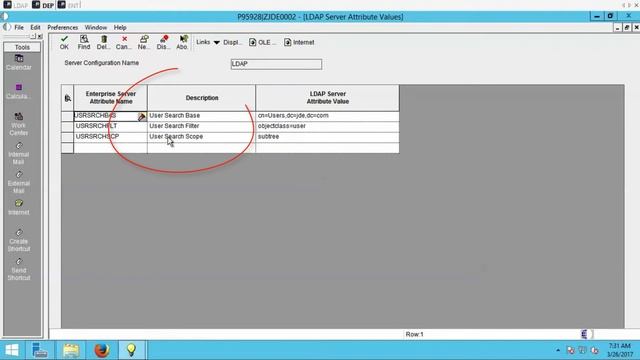Click the Delete trash toolbar icon
The width and height of the screenshot is (640, 360).
pos(103,42)
